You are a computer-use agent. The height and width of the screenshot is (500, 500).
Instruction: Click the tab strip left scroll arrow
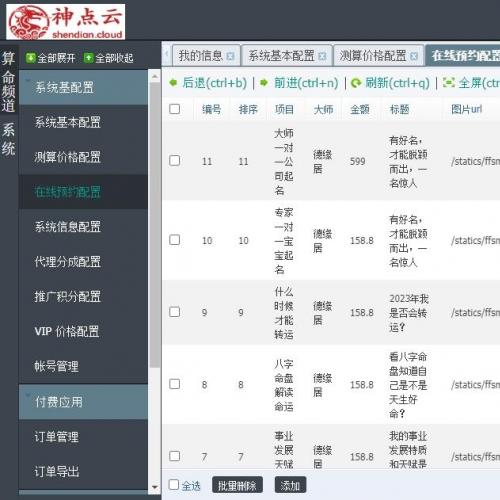pos(167,54)
